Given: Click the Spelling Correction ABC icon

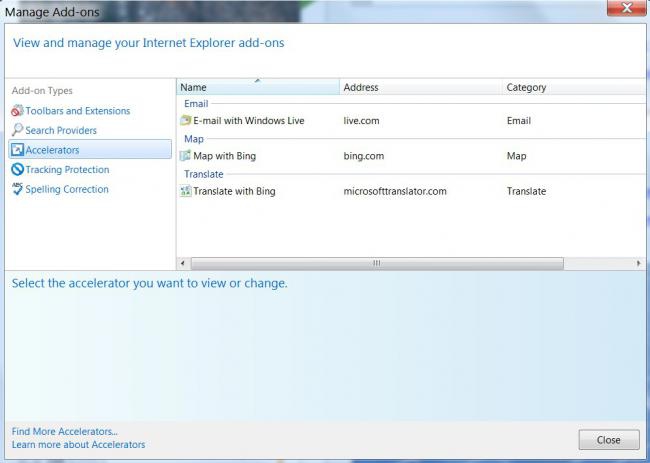Looking at the screenshot, I should click(17, 189).
